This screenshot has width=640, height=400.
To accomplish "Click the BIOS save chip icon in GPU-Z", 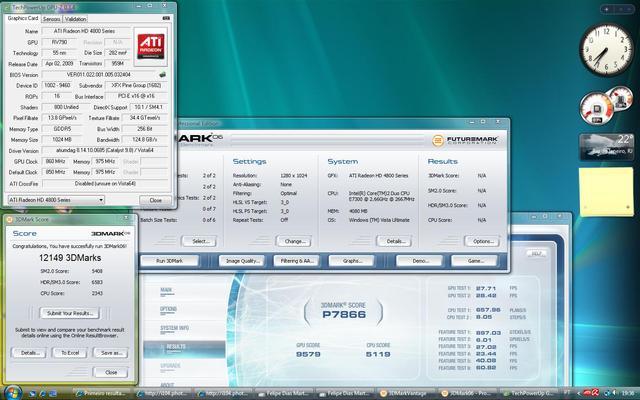I will [x=162, y=75].
